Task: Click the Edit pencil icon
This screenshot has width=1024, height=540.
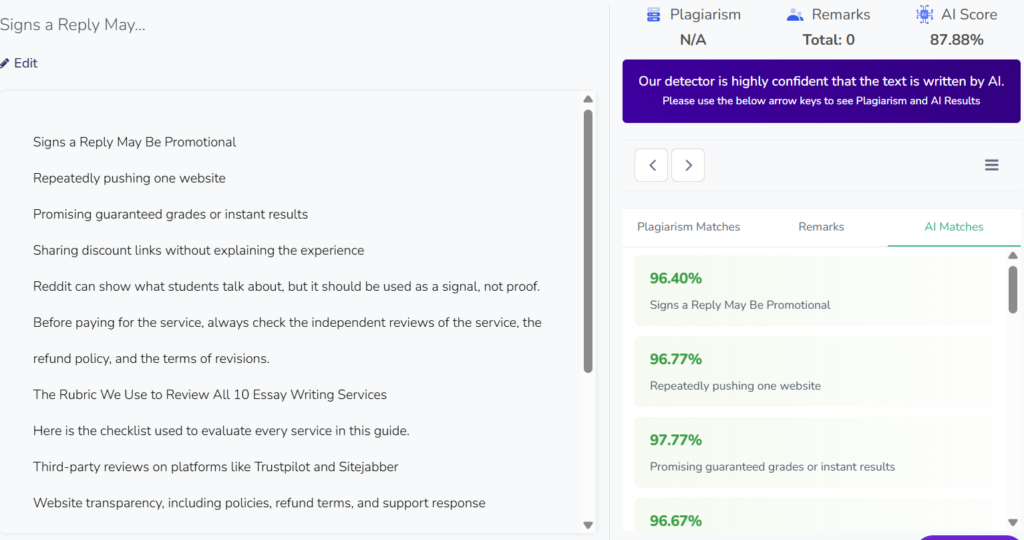Action: (x=5, y=63)
